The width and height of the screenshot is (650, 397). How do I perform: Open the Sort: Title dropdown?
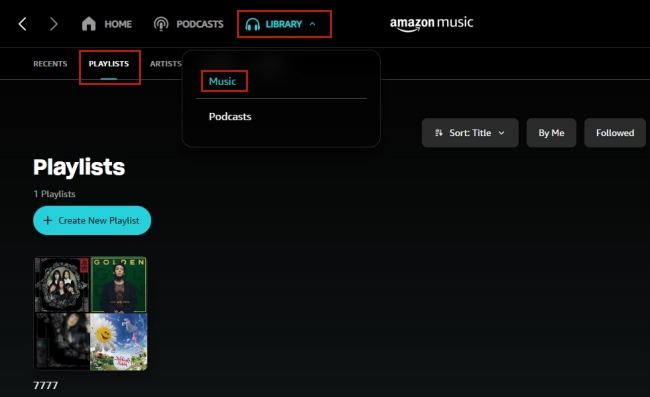click(470, 133)
